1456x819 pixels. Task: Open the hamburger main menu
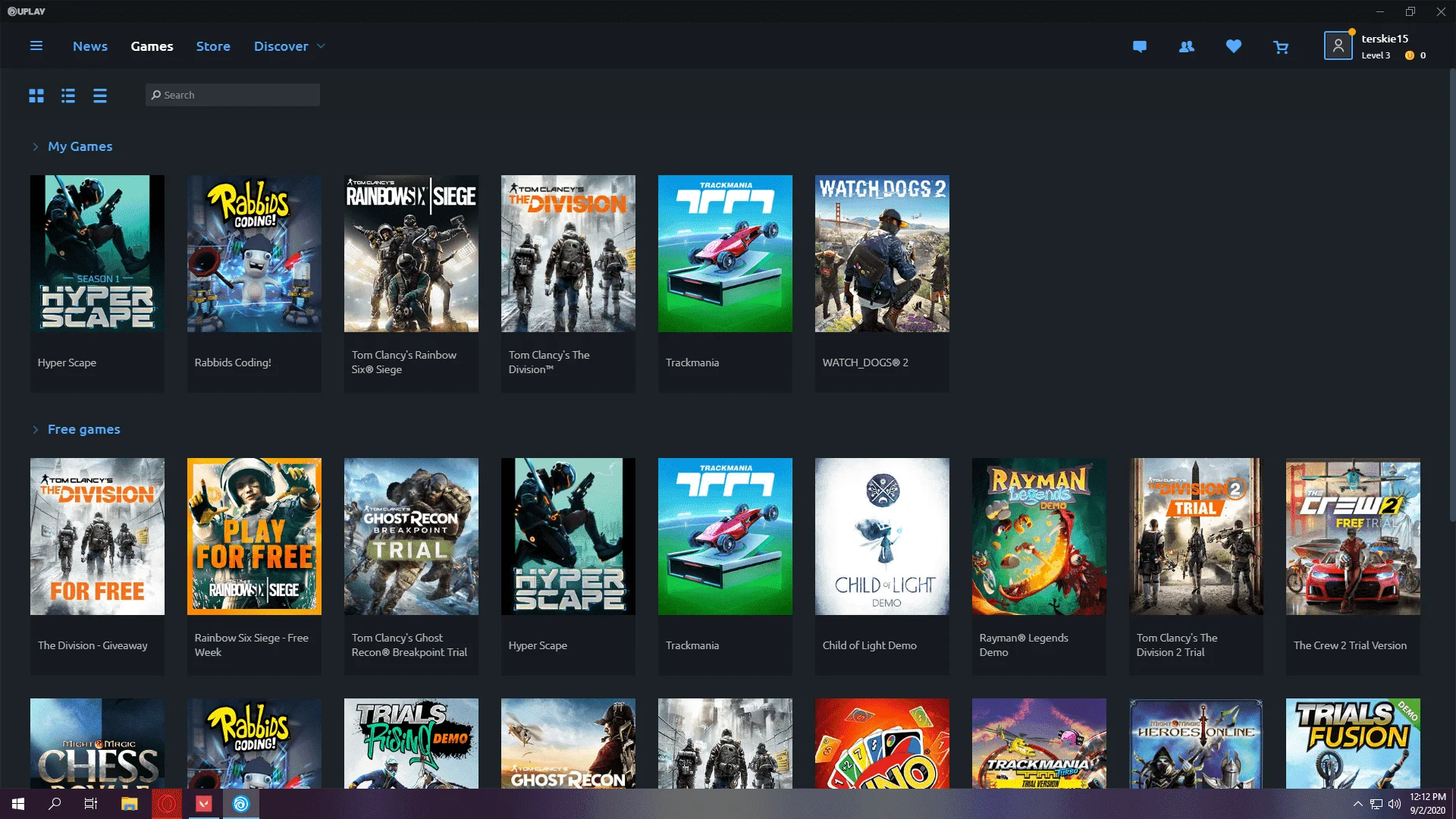(36, 46)
